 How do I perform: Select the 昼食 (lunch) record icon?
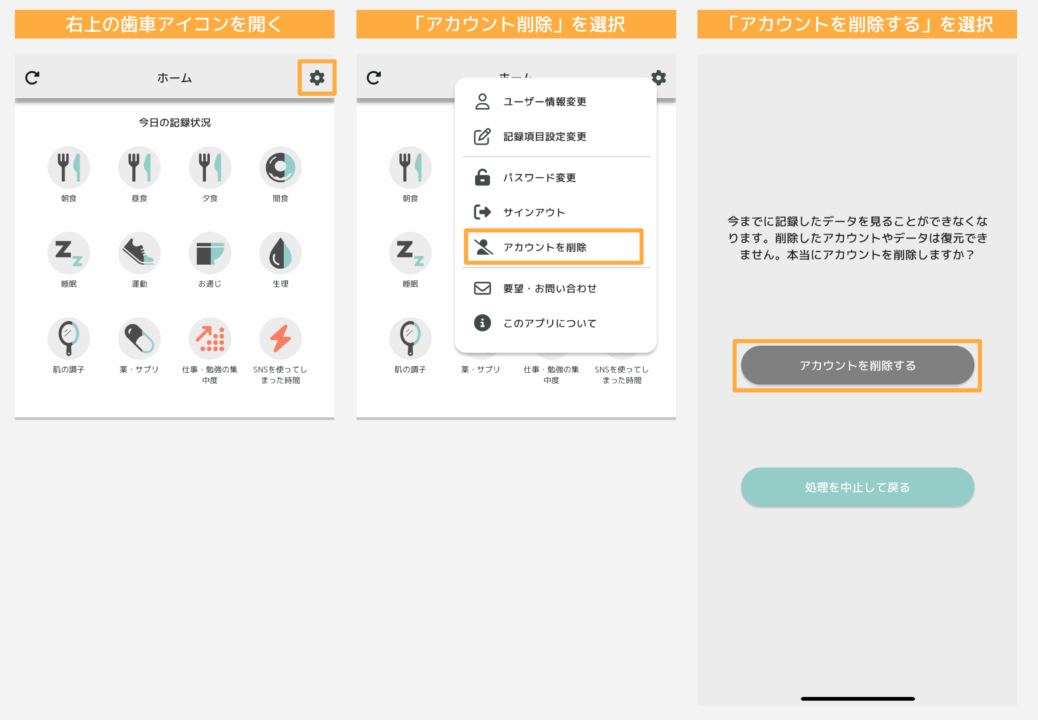click(x=139, y=168)
